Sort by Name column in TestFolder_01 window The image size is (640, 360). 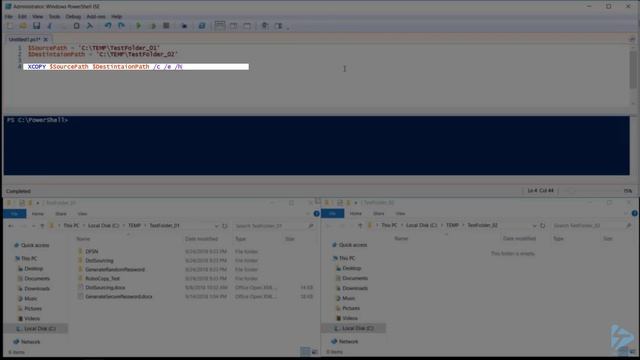coord(83,239)
